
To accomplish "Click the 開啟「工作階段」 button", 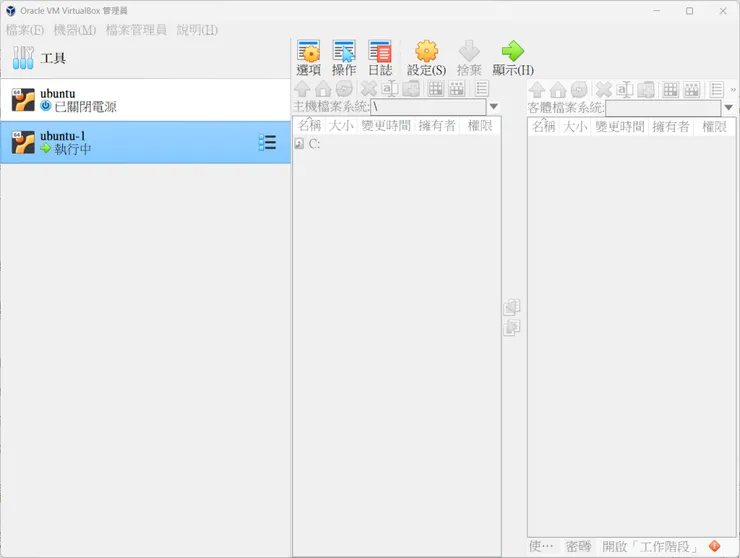I will click(651, 546).
